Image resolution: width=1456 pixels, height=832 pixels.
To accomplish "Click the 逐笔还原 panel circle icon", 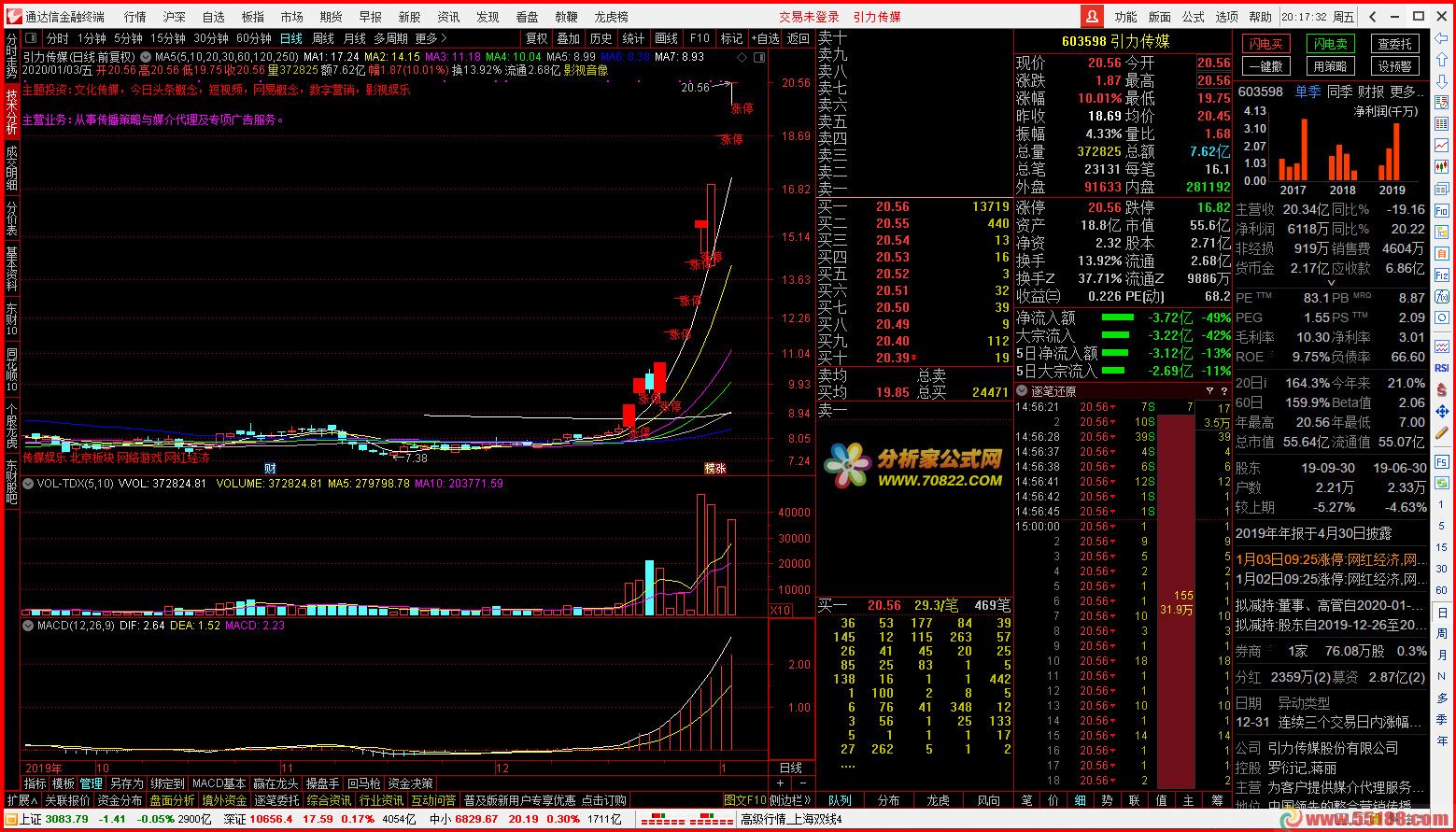I will (x=1022, y=391).
